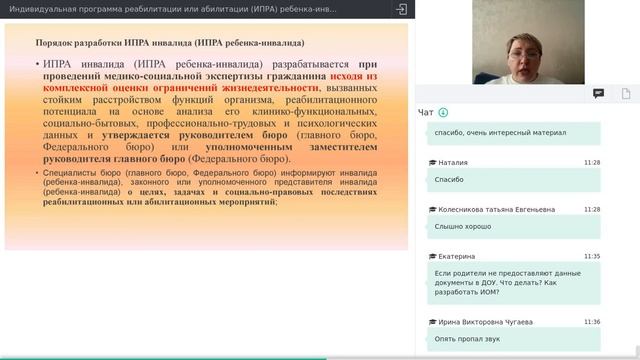
Task: Click the presenter webcam video
Action: (x=528, y=42)
